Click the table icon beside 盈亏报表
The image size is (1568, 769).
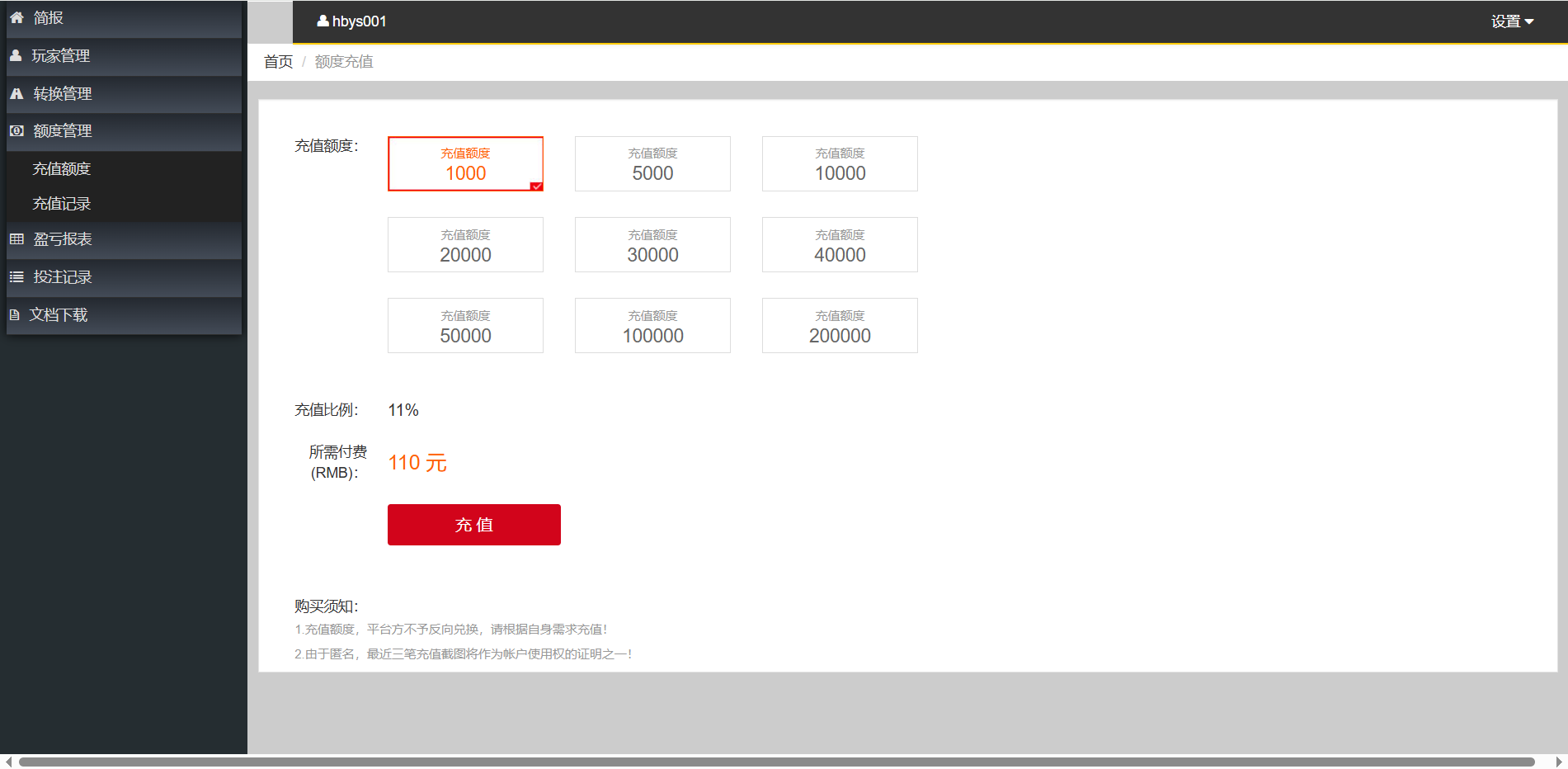[x=16, y=239]
